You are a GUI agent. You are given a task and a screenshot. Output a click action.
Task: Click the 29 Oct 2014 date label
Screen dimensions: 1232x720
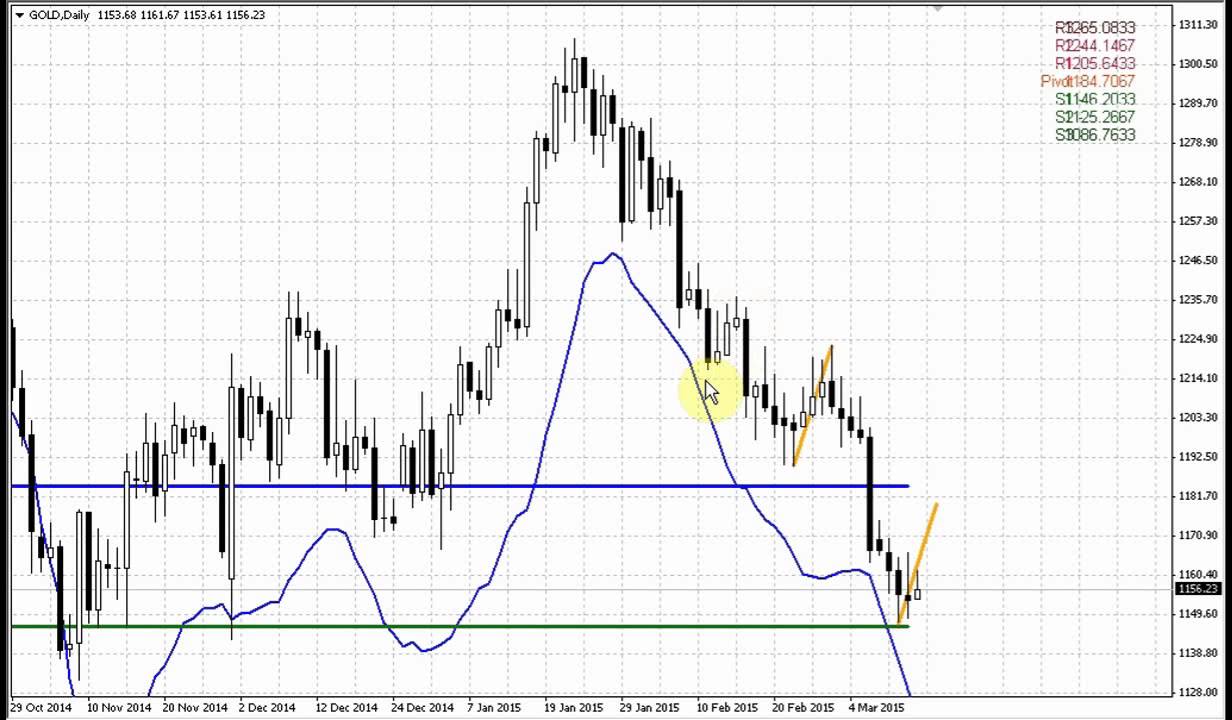click(41, 708)
